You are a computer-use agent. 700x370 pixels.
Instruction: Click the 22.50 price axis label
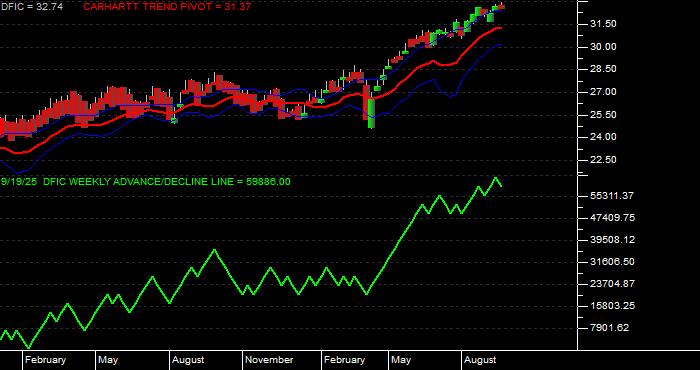click(x=603, y=160)
